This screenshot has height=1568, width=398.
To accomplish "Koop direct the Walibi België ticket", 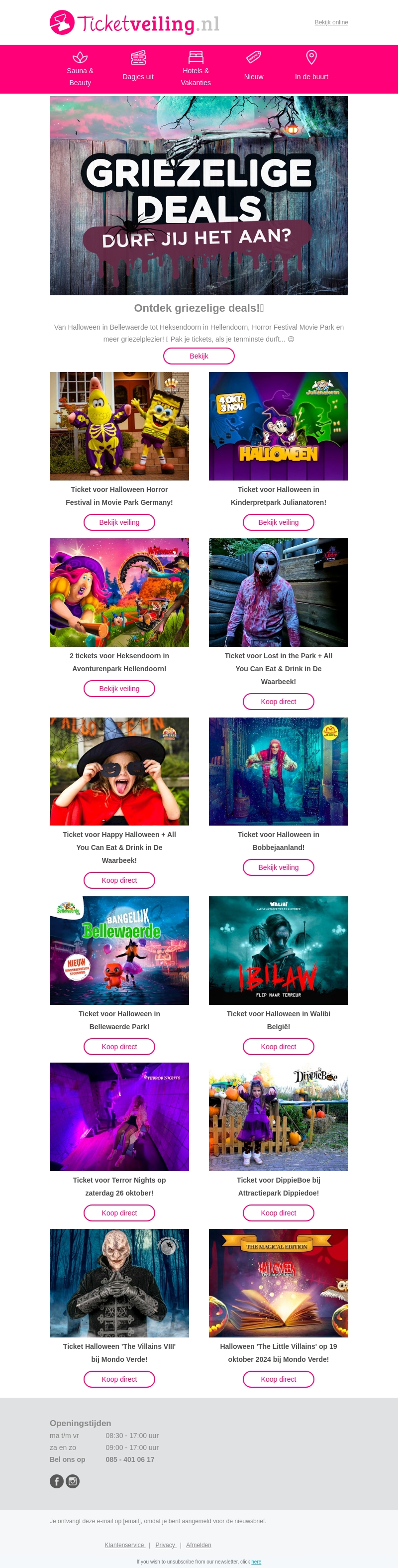I will click(x=279, y=1046).
